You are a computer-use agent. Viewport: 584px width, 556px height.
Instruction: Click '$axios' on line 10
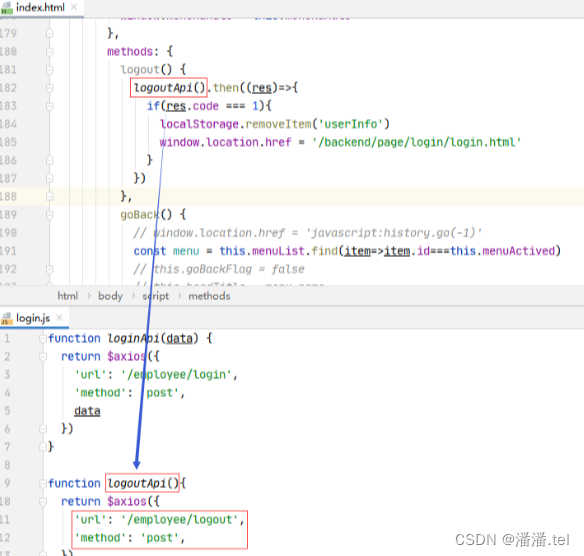point(127,502)
